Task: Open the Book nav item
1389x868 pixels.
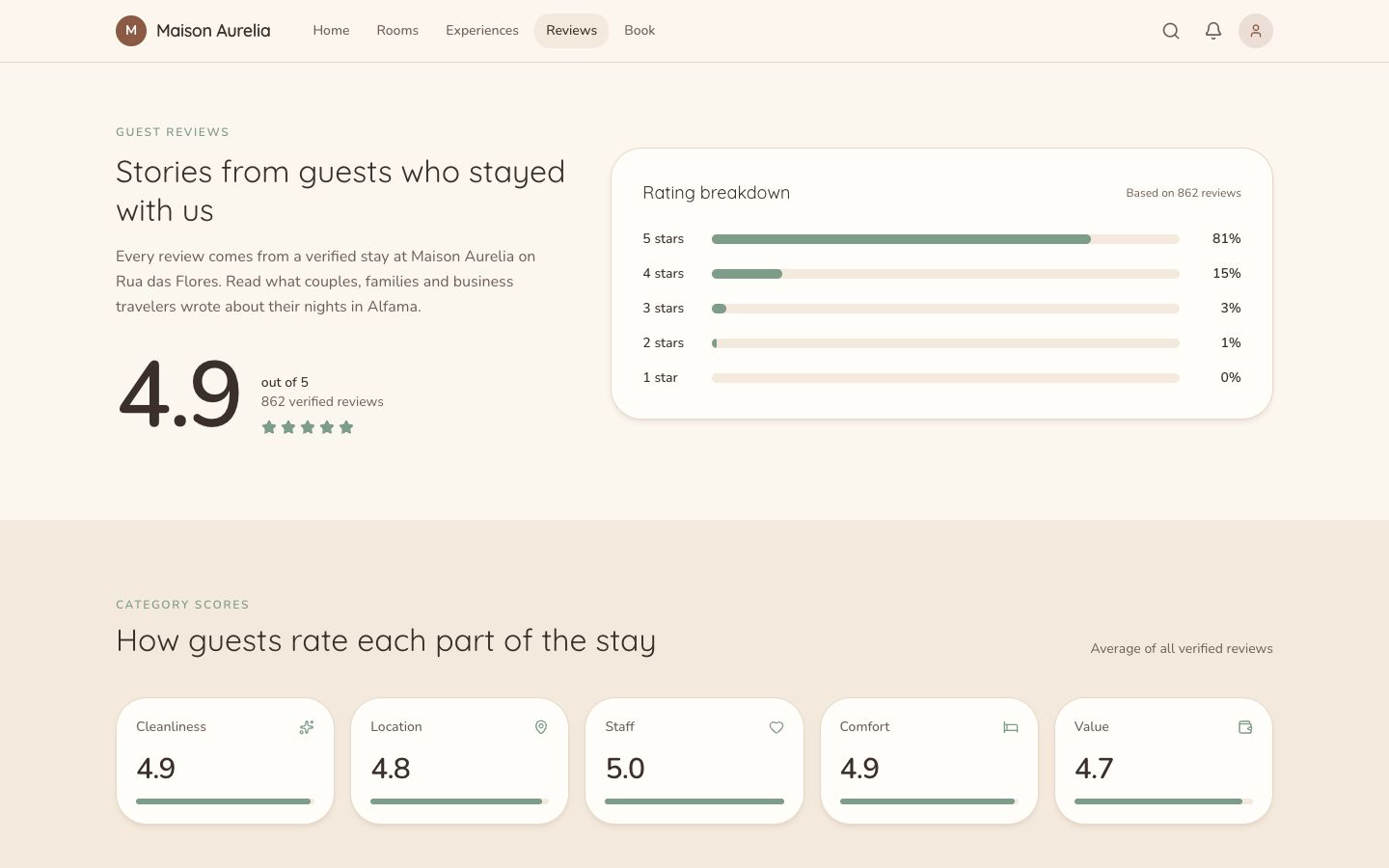Action: pos(640,31)
